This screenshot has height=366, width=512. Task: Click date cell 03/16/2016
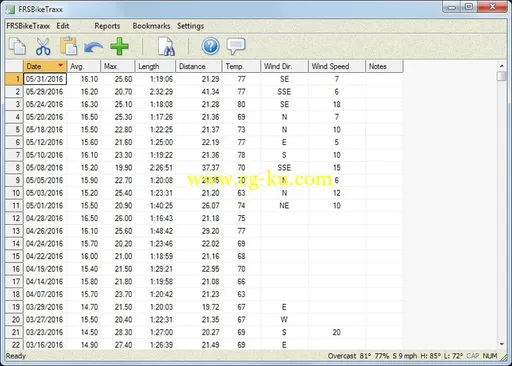[45, 344]
